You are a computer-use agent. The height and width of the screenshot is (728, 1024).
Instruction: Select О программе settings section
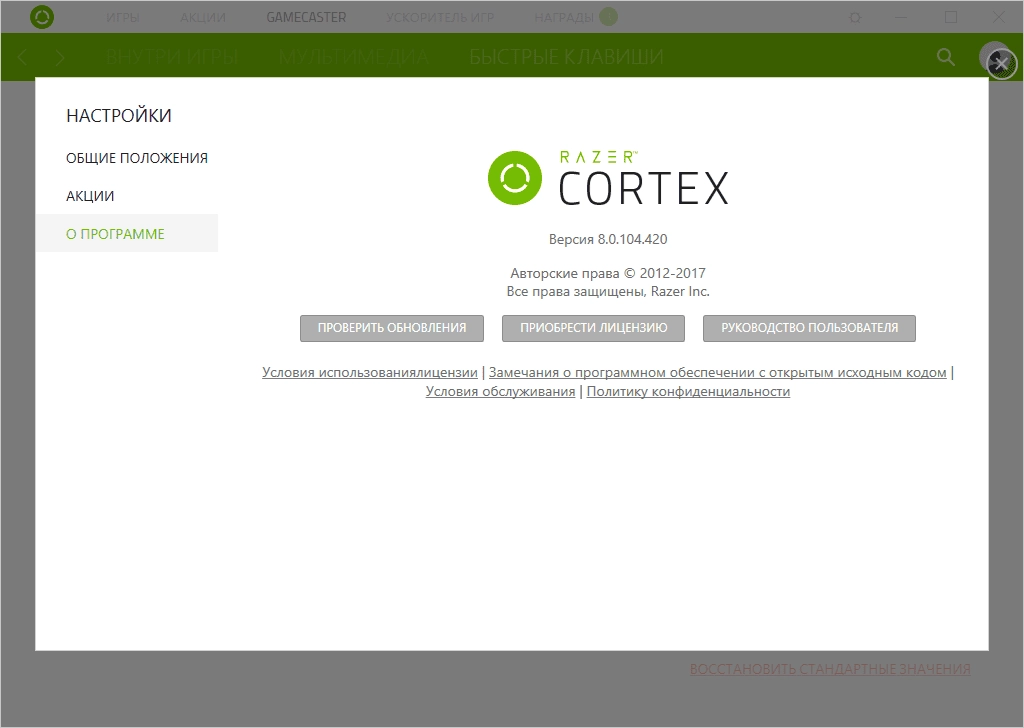[x=127, y=233]
